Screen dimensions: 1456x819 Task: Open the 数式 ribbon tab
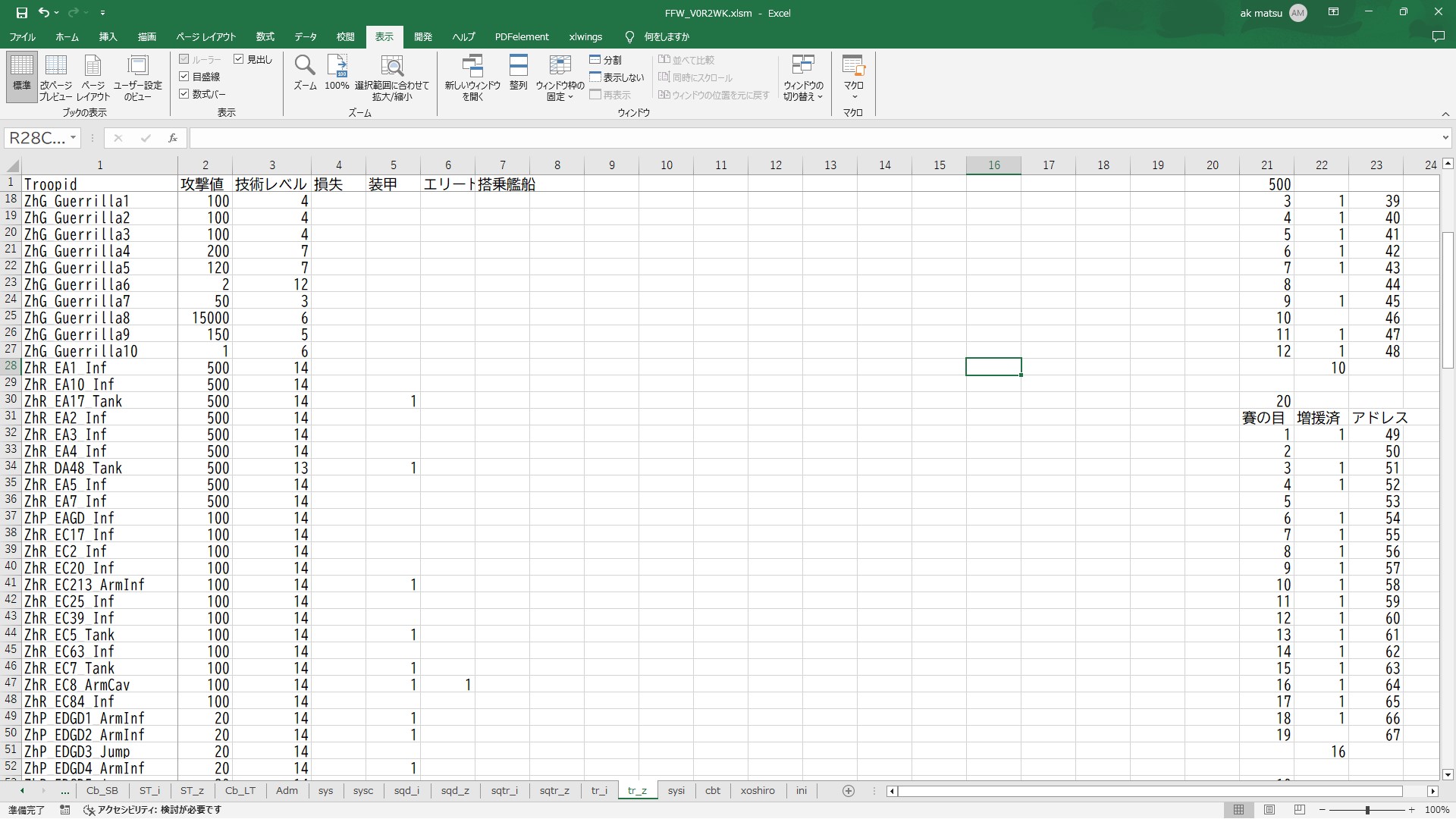tap(265, 36)
